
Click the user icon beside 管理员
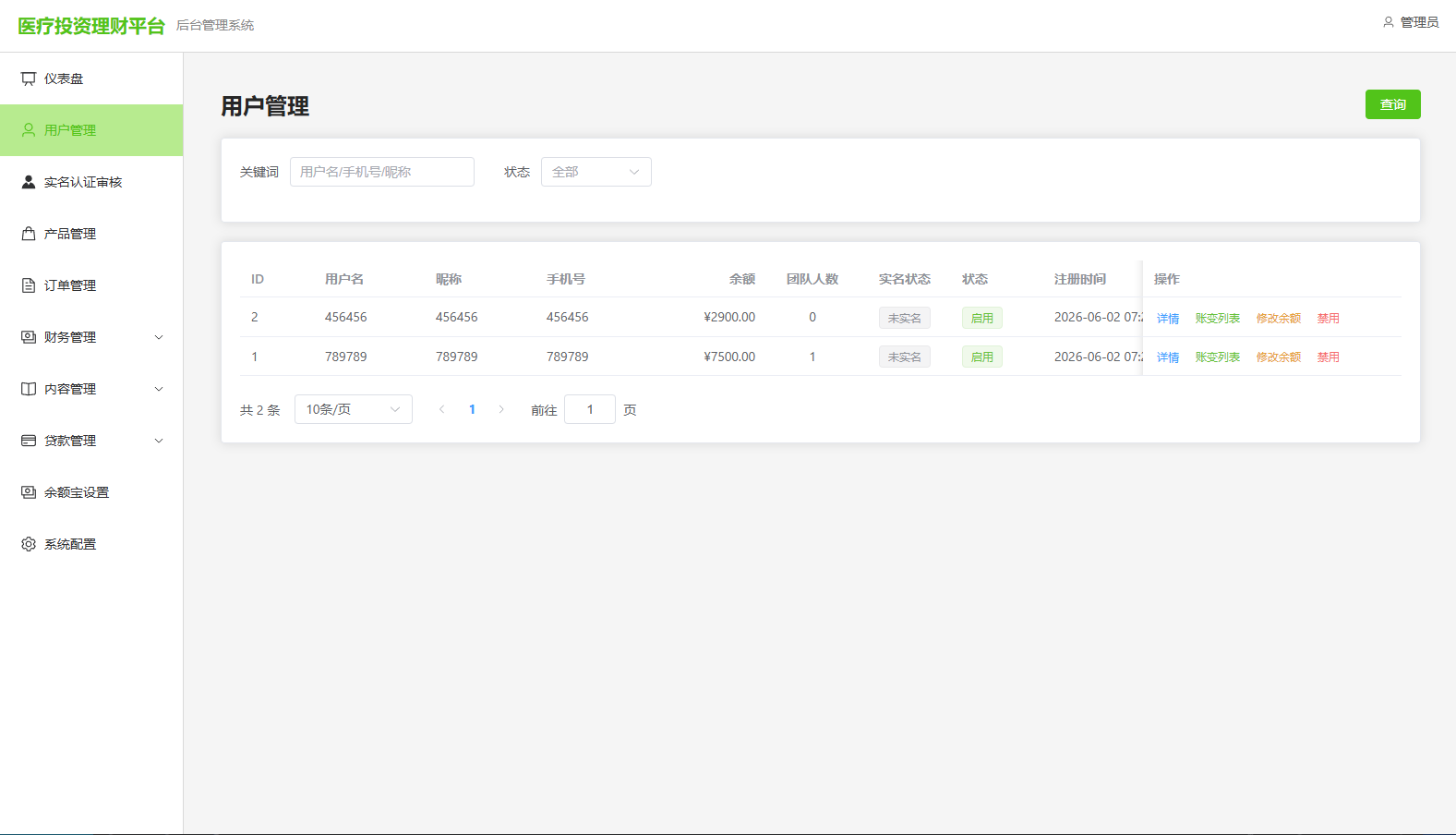pyautogui.click(x=1389, y=22)
